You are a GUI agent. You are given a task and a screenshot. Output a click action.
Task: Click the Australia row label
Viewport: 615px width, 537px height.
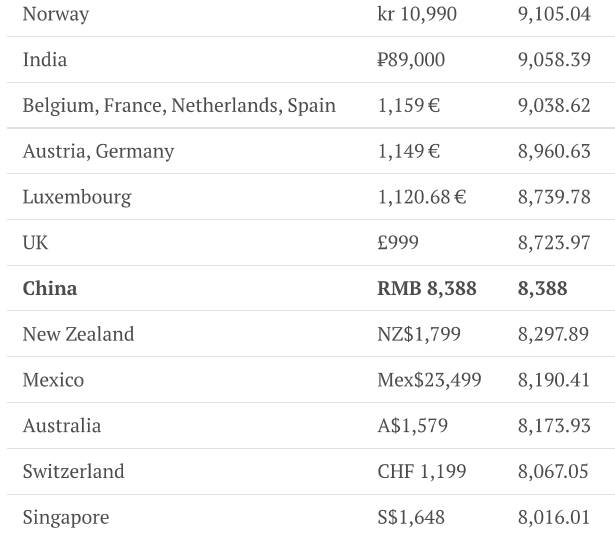coord(62,426)
